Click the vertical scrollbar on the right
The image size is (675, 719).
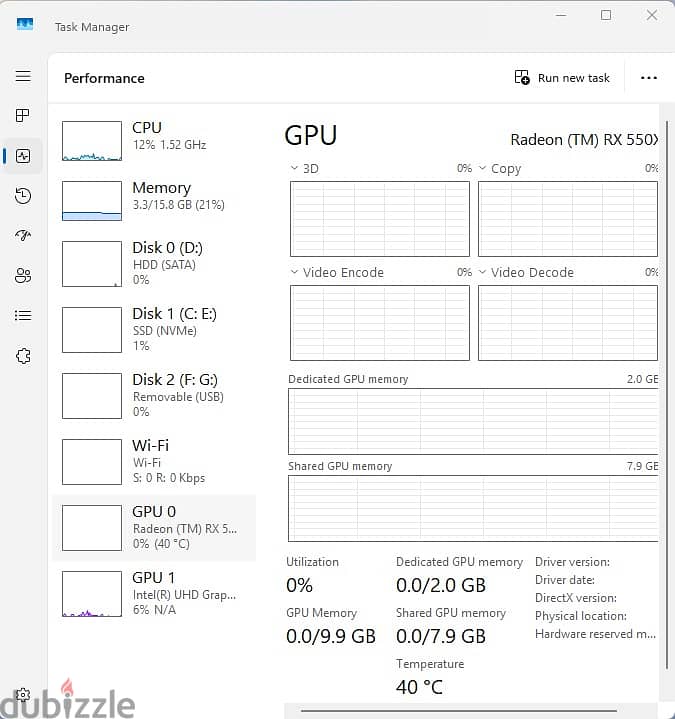click(x=667, y=394)
